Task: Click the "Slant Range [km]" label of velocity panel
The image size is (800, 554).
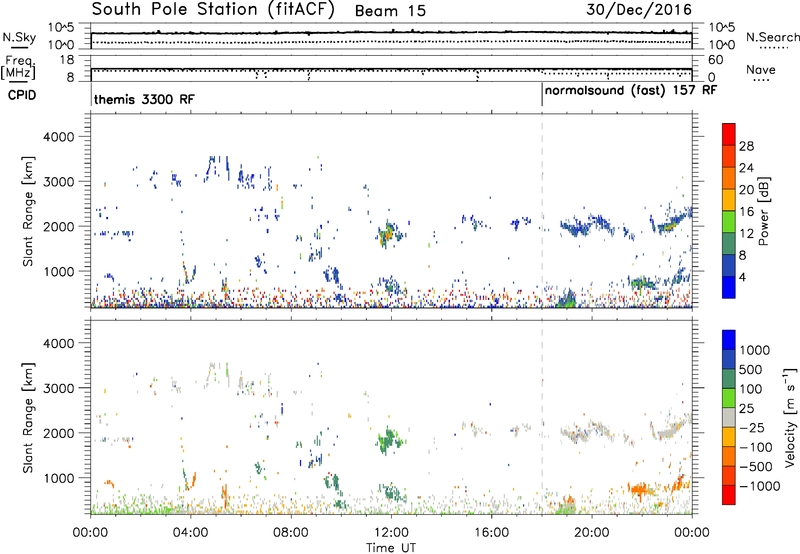Action: 28,418
